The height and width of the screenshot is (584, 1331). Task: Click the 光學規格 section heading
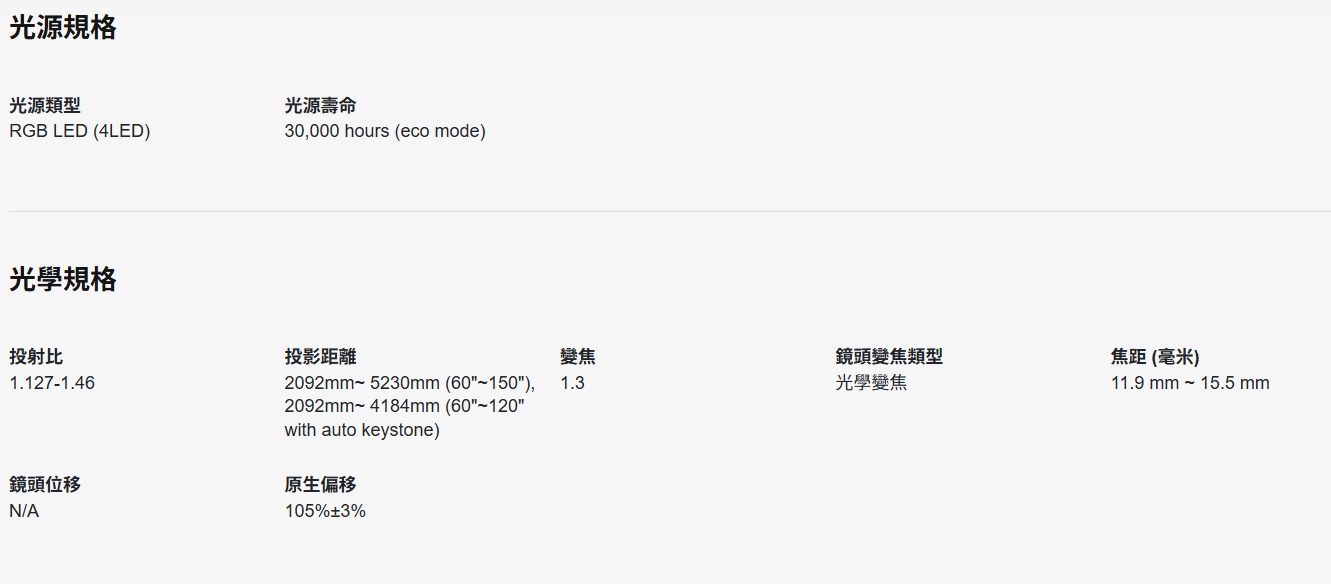[63, 280]
